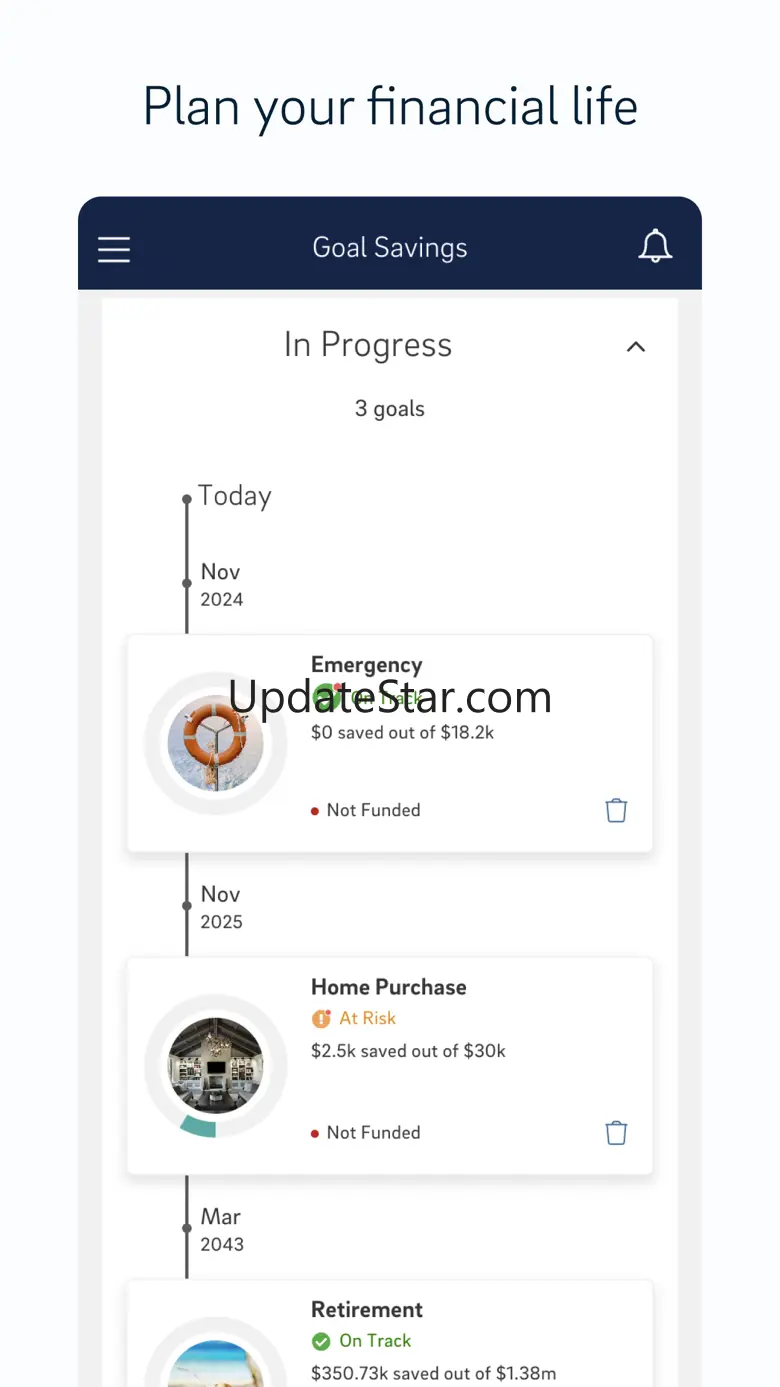The width and height of the screenshot is (780, 1387).
Task: Open the Home Purchase goal photo
Action: [215, 1065]
